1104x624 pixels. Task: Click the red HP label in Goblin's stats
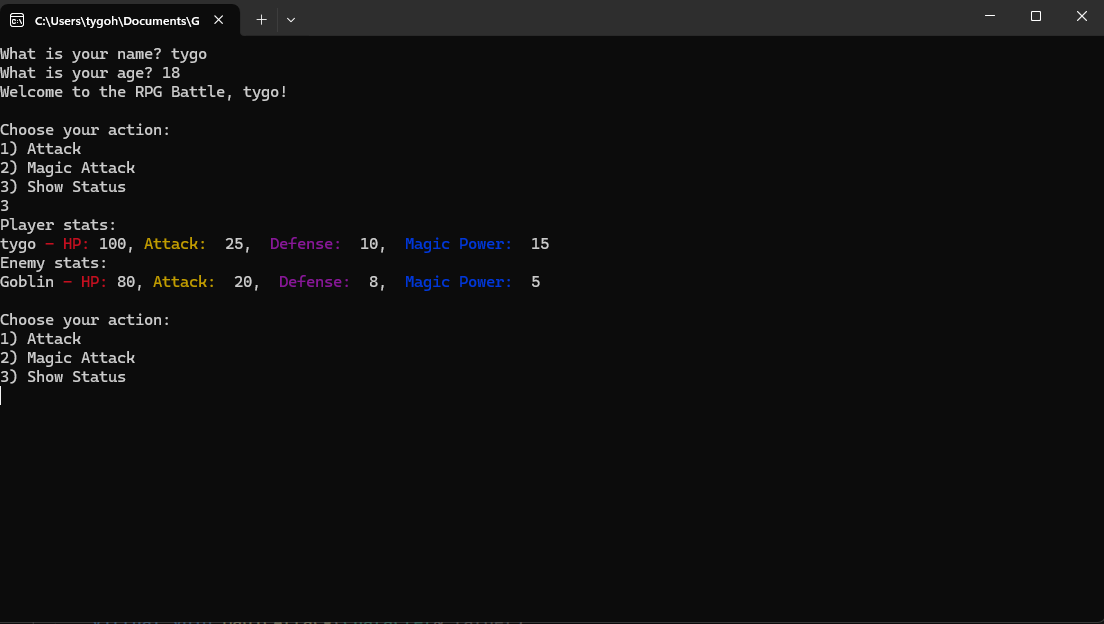click(x=94, y=282)
